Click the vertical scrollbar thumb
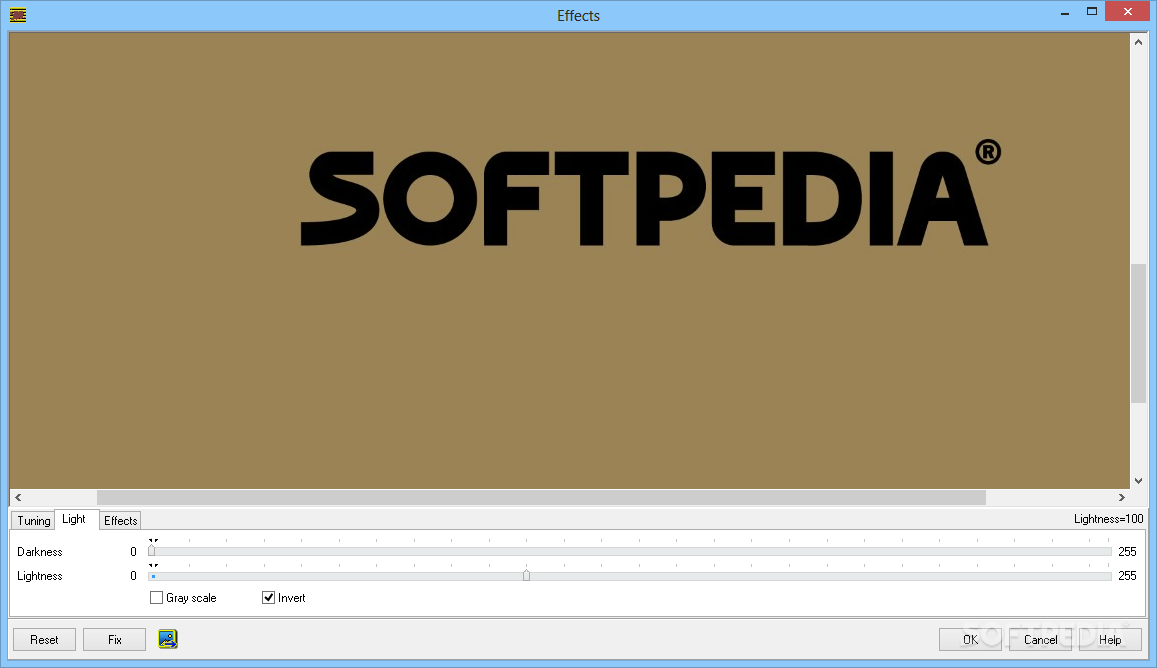 [1139, 333]
